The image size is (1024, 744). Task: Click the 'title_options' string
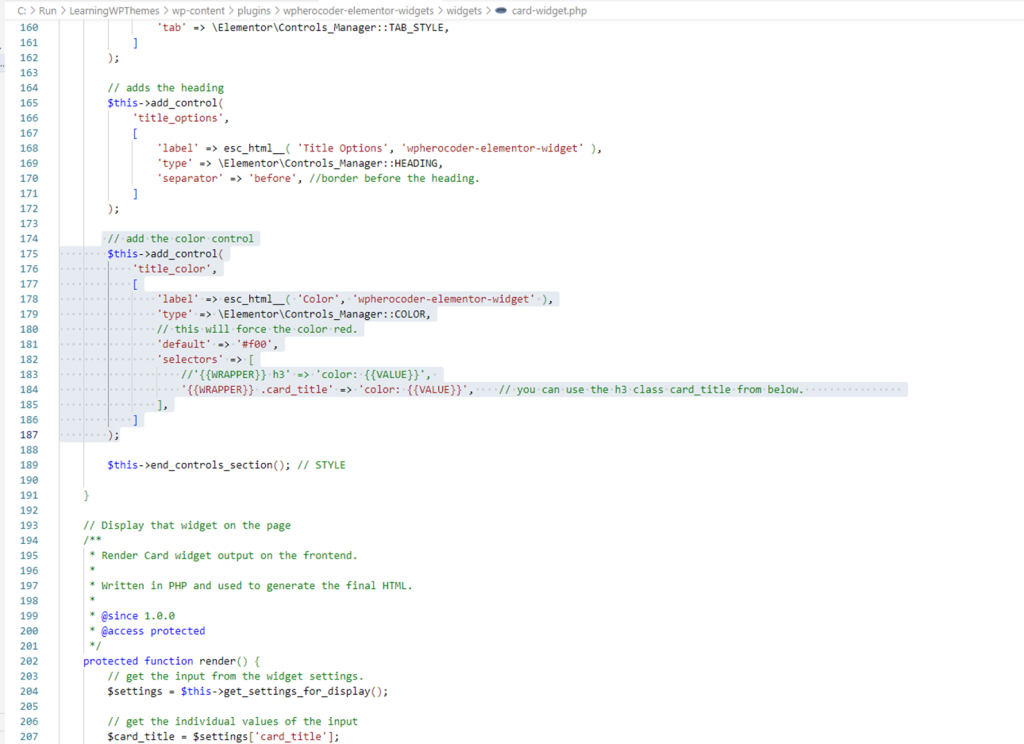(178, 118)
